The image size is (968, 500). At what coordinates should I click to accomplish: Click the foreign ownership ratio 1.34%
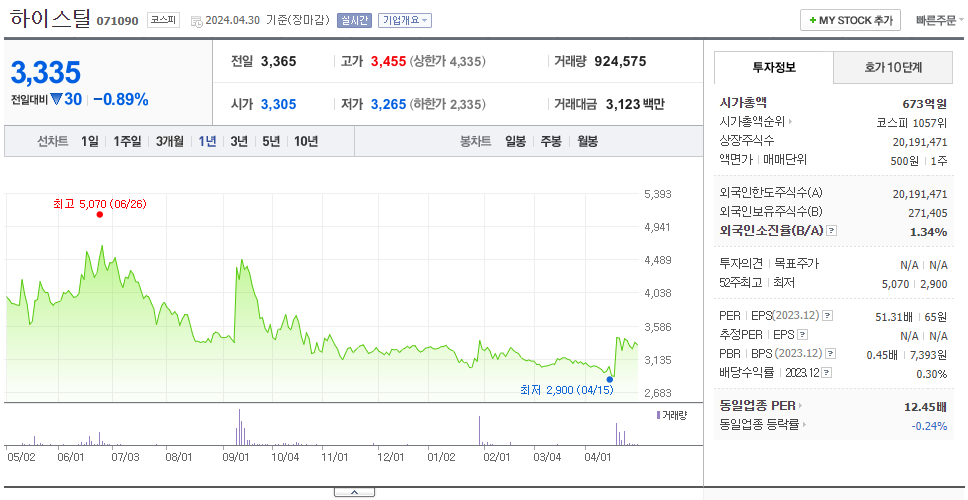click(x=928, y=231)
